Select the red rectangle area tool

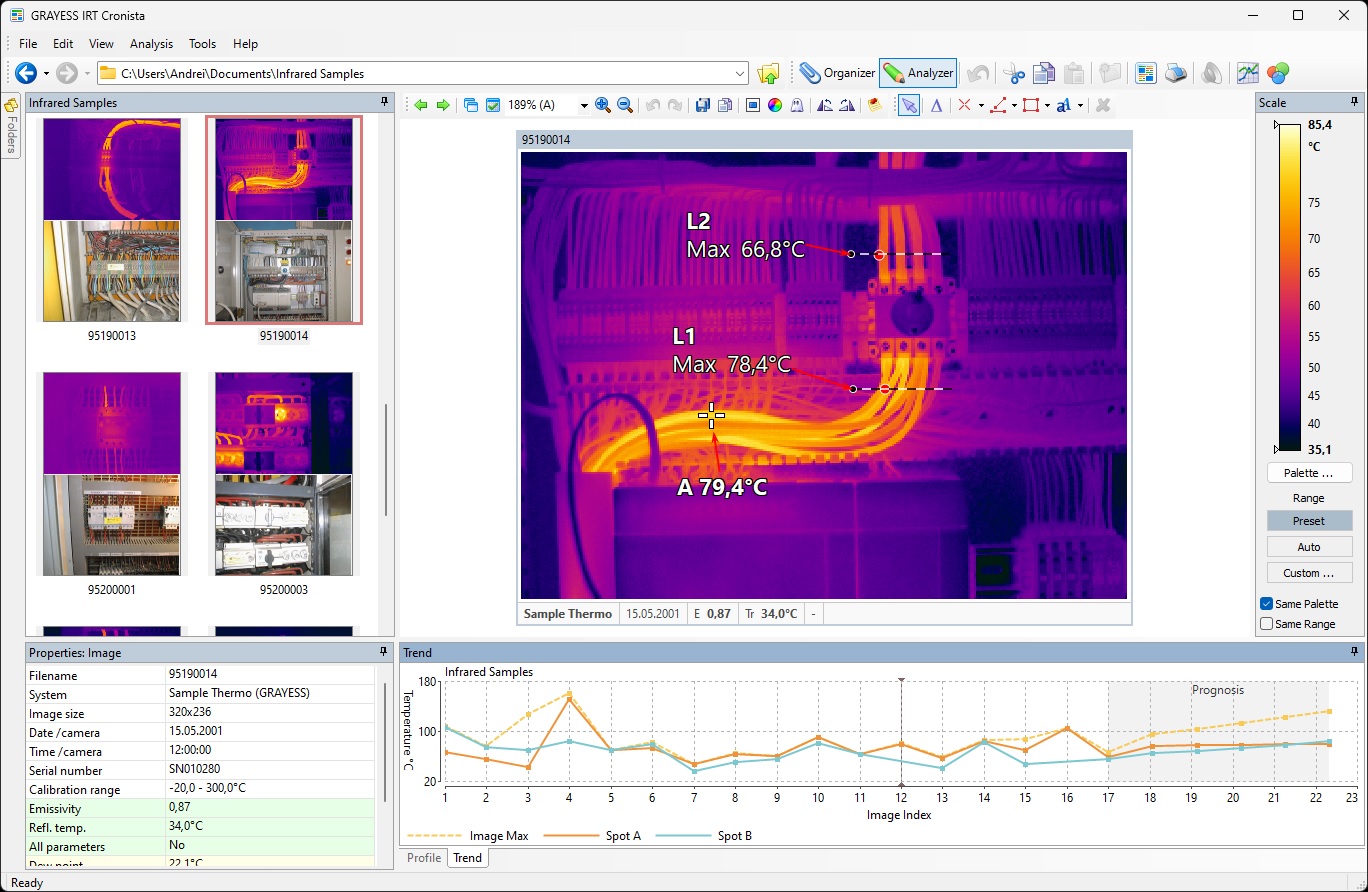coord(1031,105)
